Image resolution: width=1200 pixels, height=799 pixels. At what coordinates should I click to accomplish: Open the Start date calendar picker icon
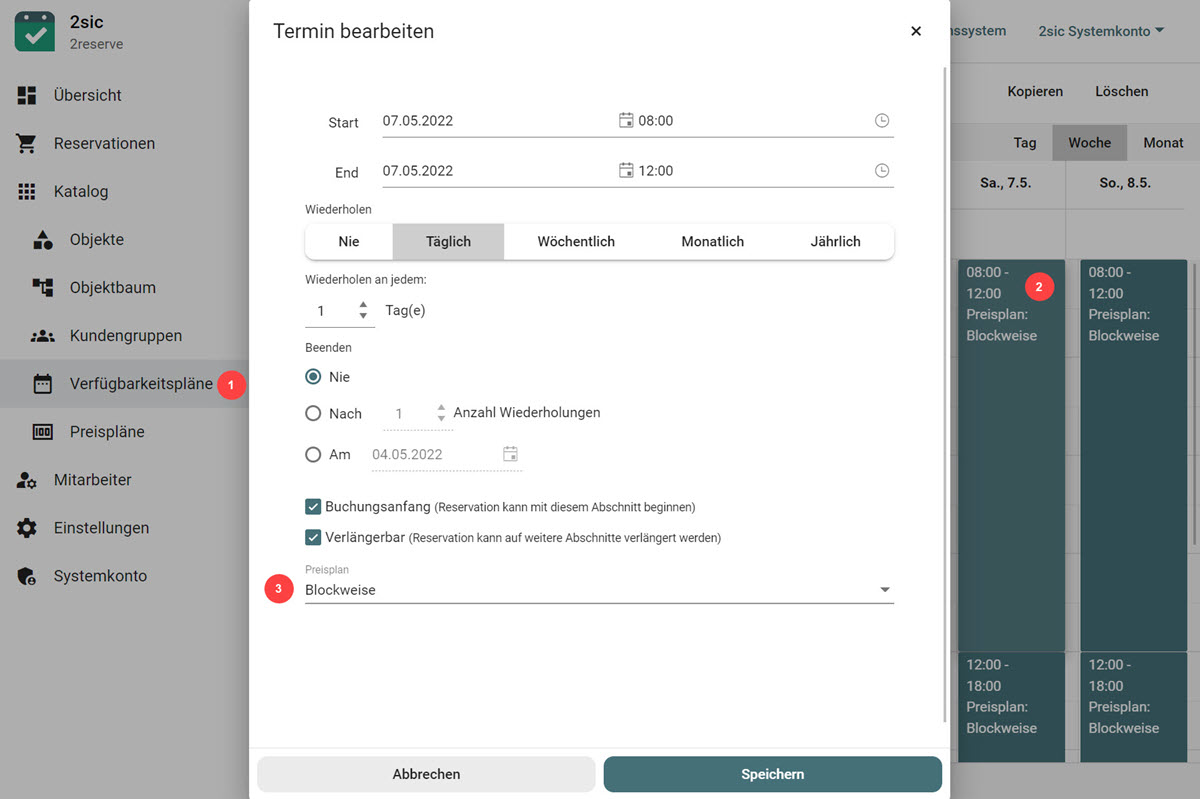coord(626,121)
